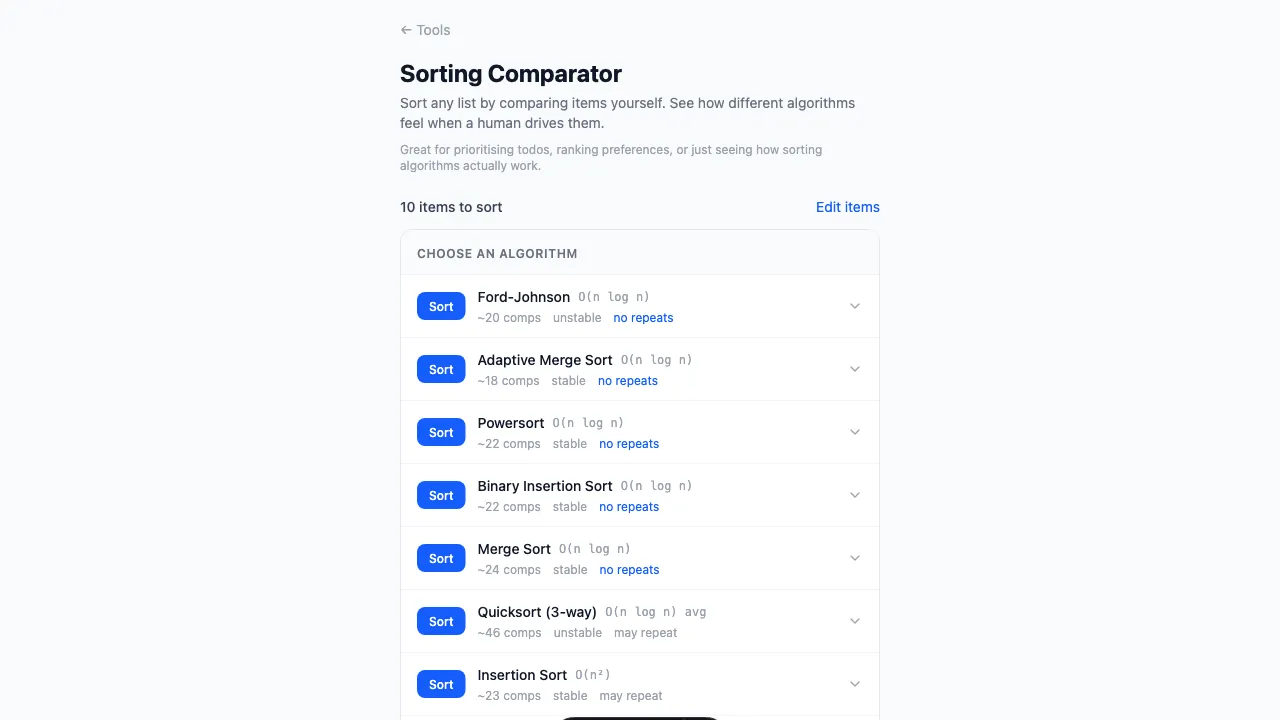Screen dimensions: 1280x720
Task: Start sorting with Adaptive Merge Sort
Action: pos(441,369)
